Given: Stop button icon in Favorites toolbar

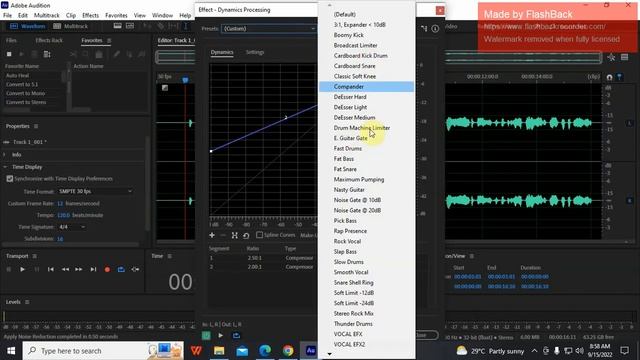Looking at the screenshot, I should click(9, 54).
